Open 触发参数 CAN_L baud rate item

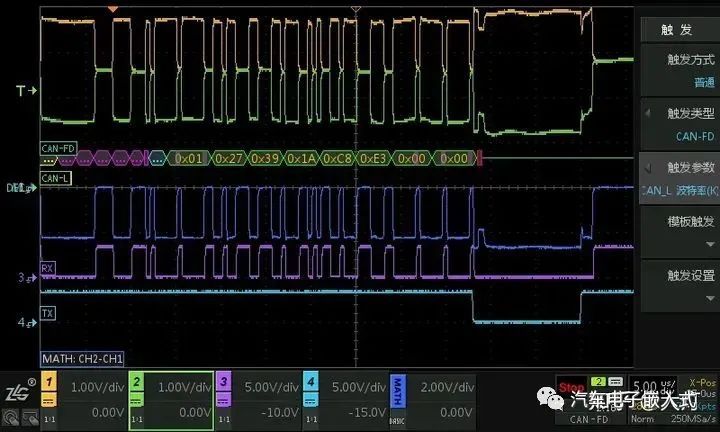coord(681,178)
